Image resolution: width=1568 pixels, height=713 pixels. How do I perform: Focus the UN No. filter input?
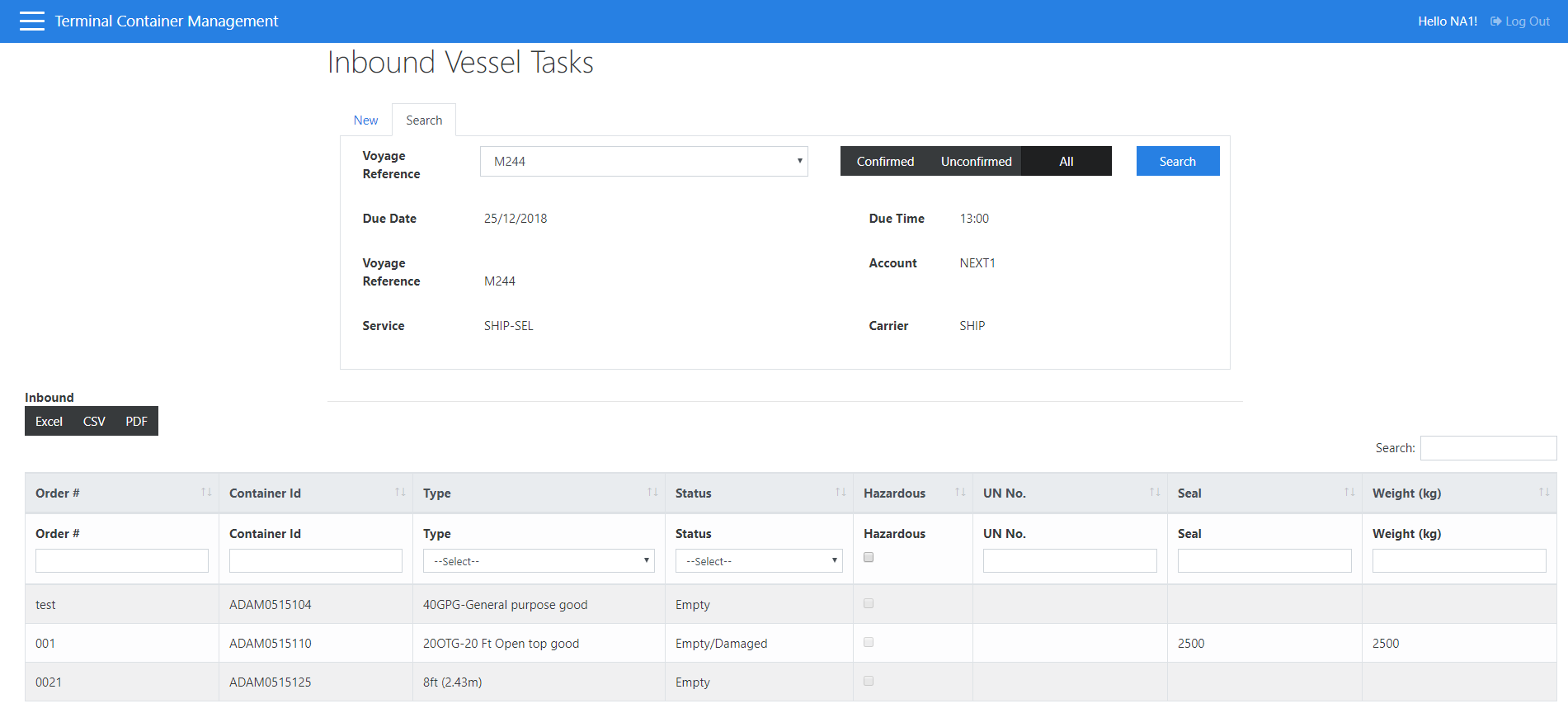(1070, 561)
